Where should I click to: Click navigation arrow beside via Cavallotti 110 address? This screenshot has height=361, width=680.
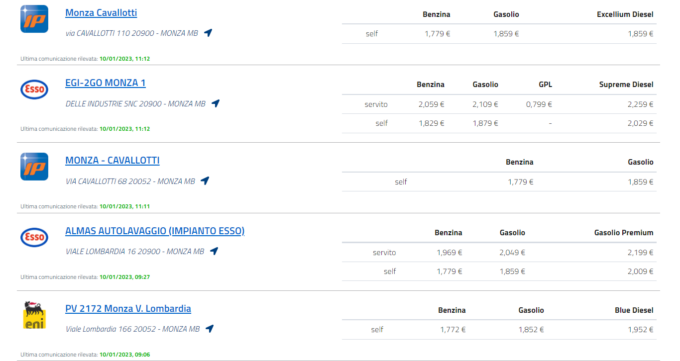click(208, 33)
